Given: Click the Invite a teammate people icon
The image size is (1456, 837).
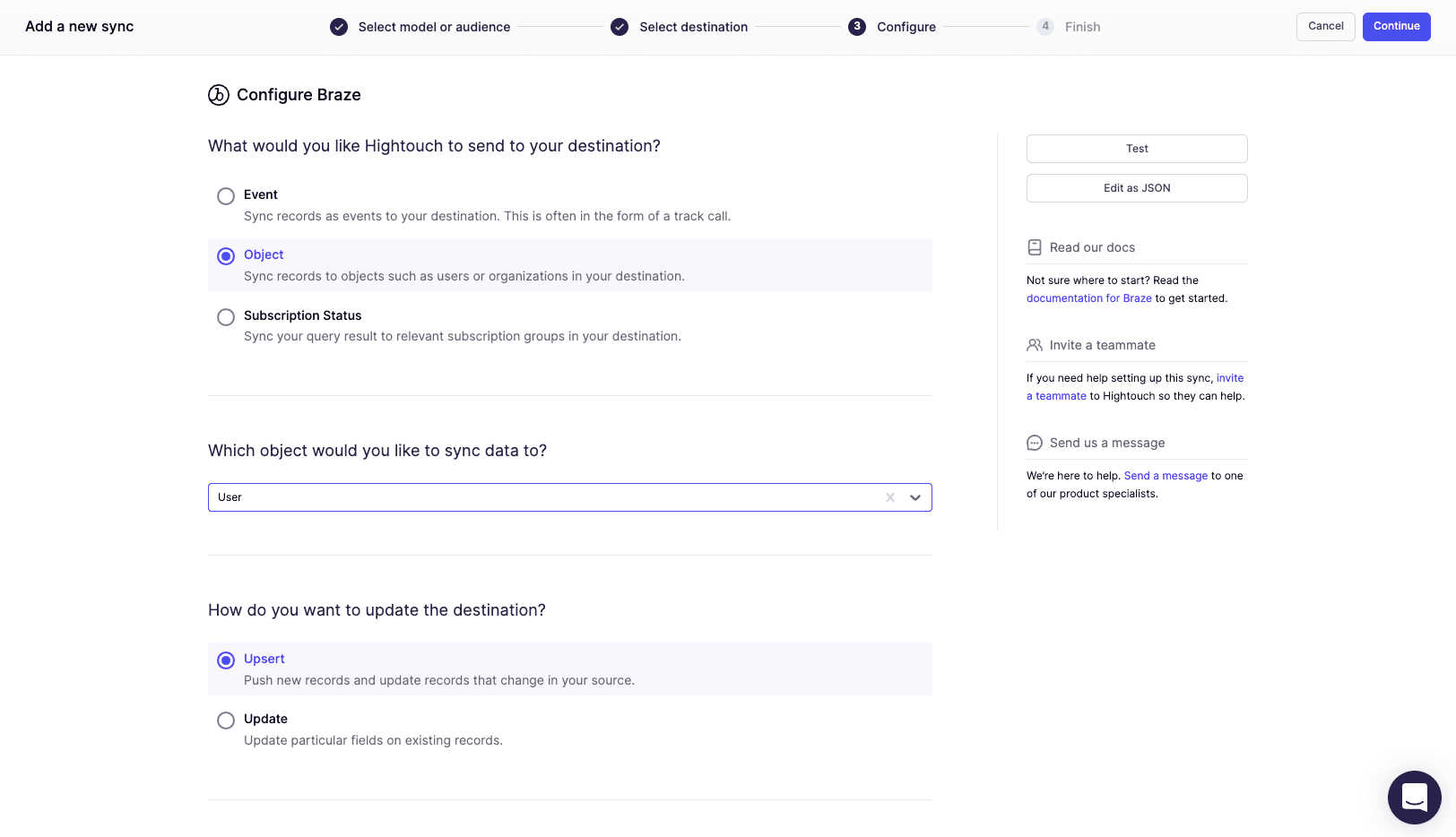Looking at the screenshot, I should pyautogui.click(x=1035, y=345).
